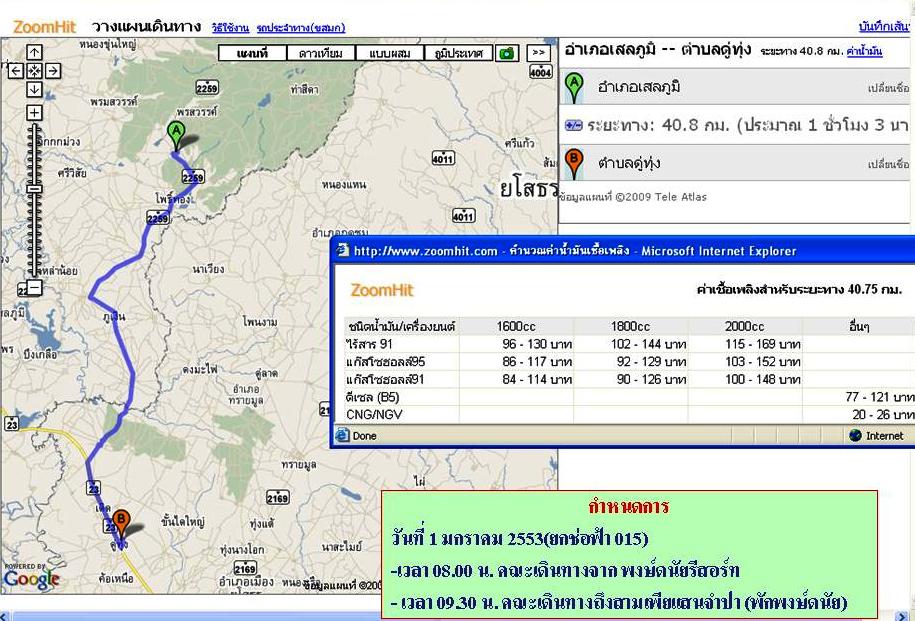
Task: Expand route details with the +/- icon
Action: click(573, 125)
